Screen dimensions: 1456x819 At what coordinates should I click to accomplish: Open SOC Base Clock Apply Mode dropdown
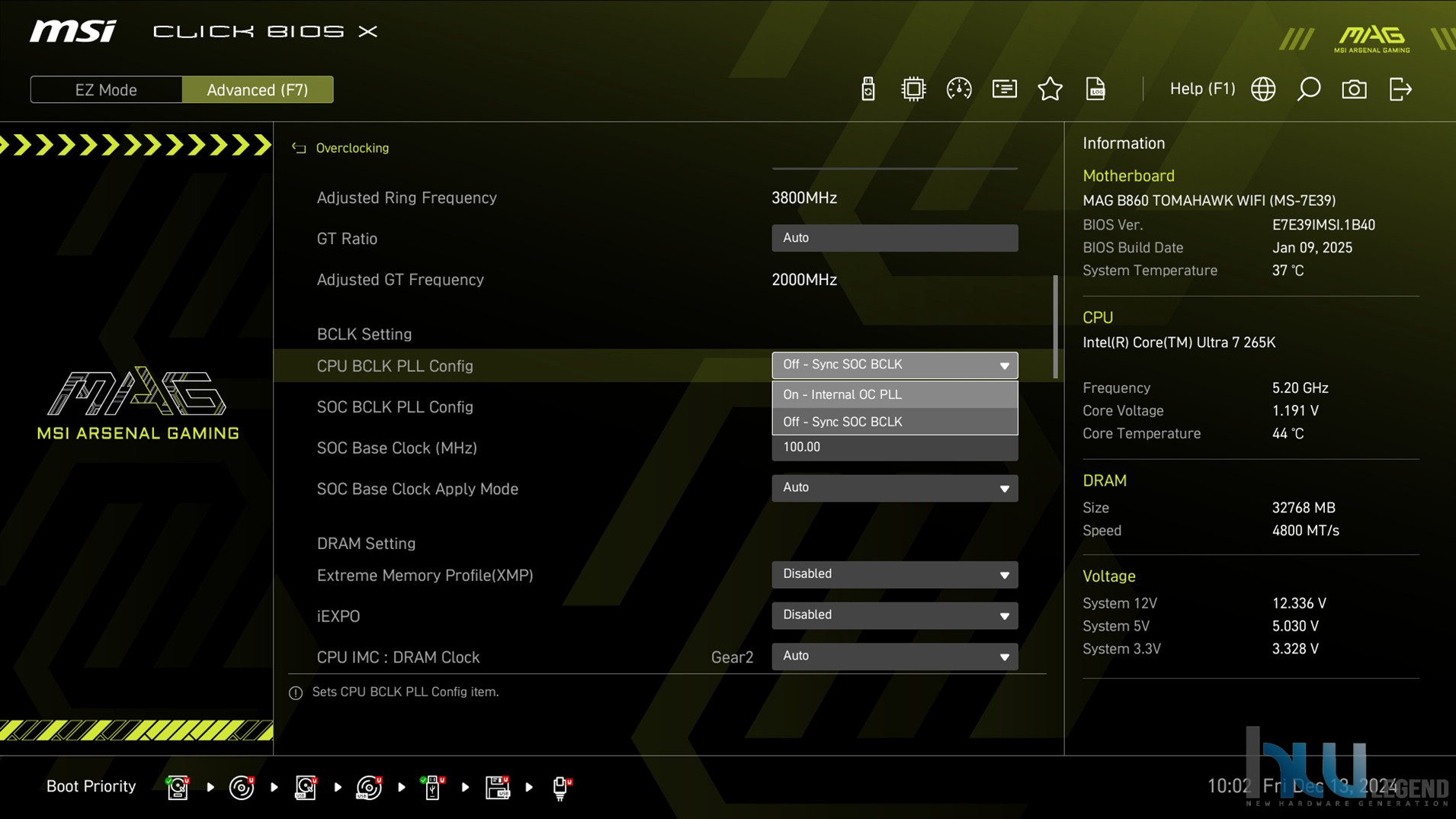point(894,488)
